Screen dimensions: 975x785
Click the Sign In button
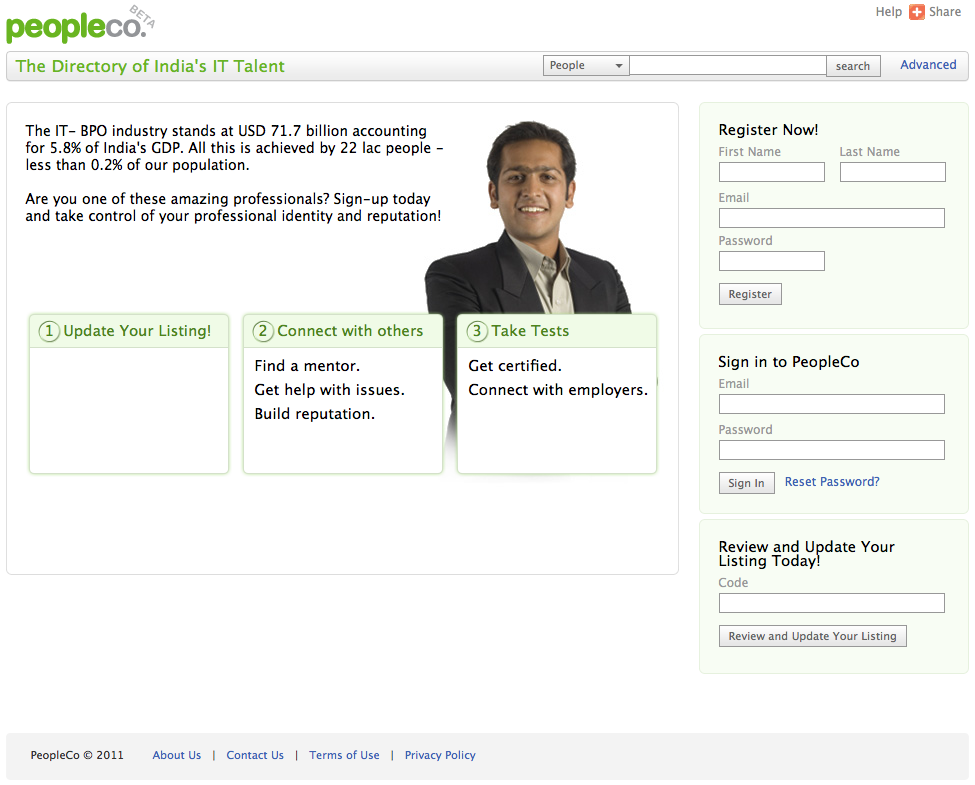pyautogui.click(x=746, y=483)
